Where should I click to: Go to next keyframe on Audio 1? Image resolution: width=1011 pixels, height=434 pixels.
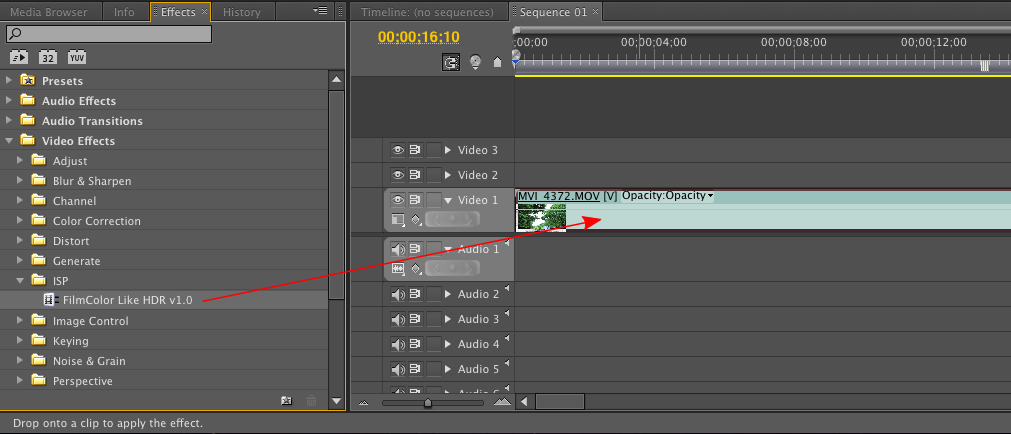click(470, 268)
